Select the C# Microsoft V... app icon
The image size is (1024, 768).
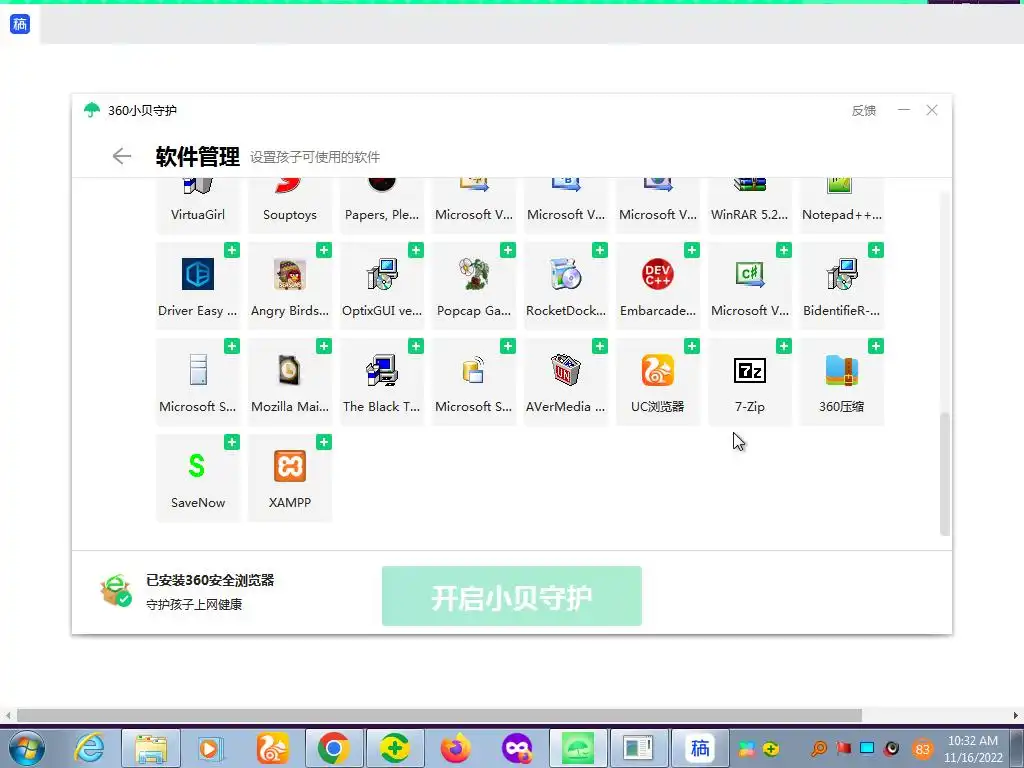pyautogui.click(x=750, y=274)
